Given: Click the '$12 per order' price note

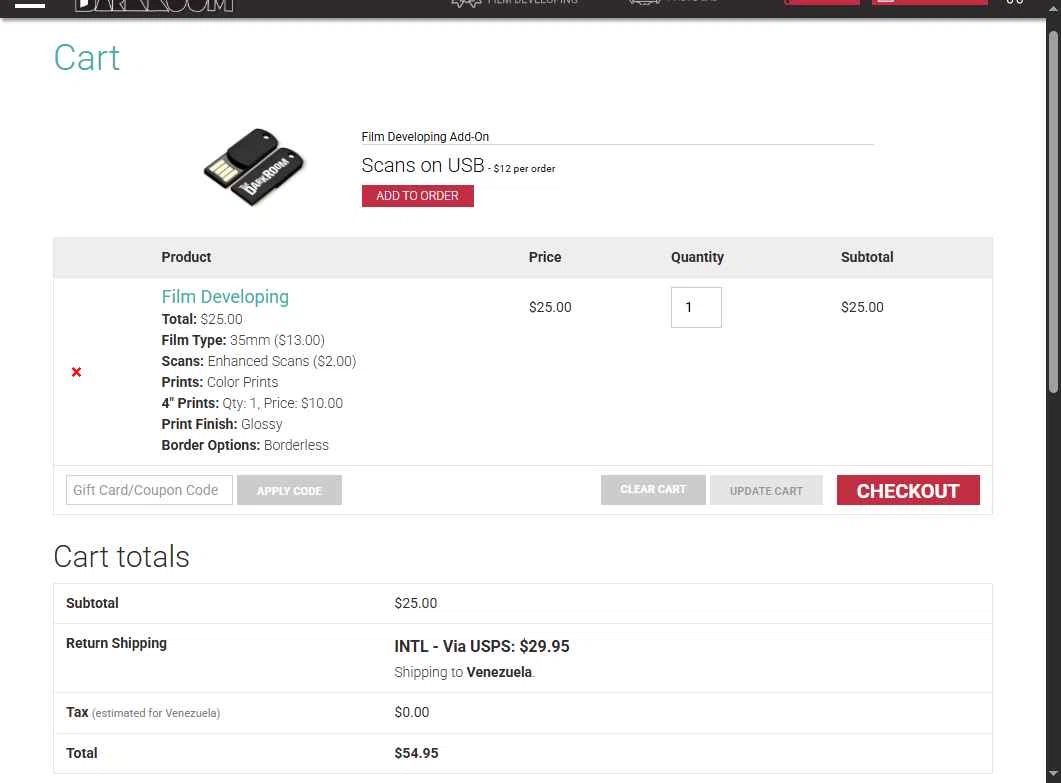Looking at the screenshot, I should tap(524, 169).
